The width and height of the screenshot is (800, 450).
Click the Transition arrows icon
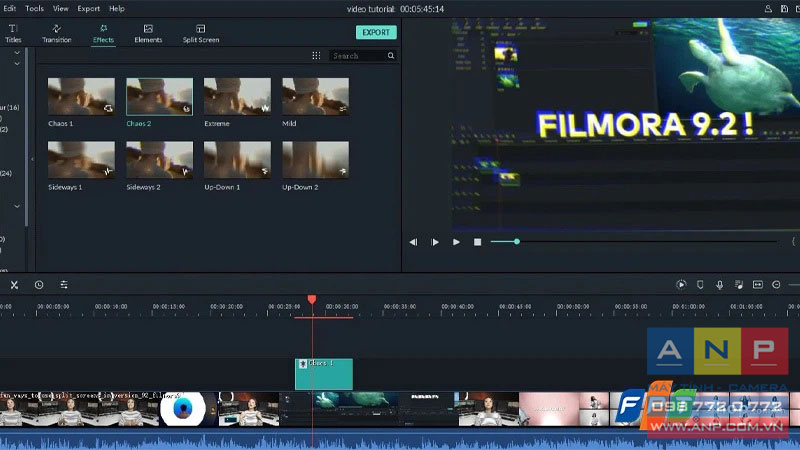tap(57, 29)
